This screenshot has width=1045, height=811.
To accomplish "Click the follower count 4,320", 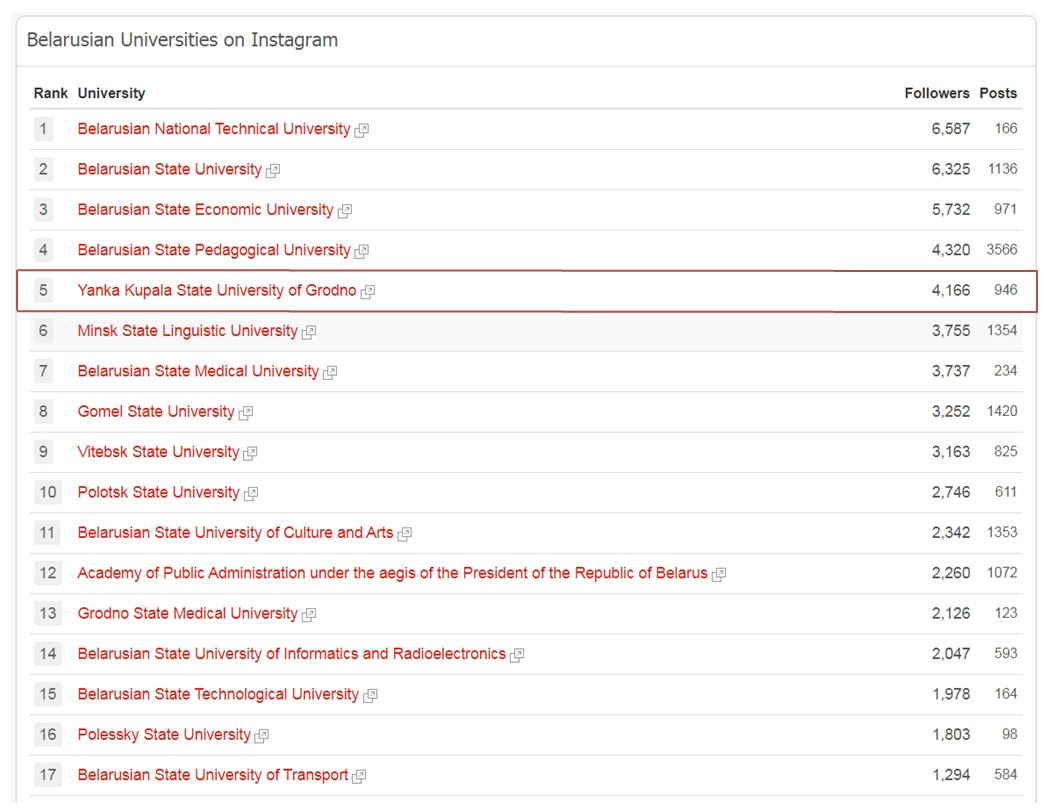I will pos(950,250).
